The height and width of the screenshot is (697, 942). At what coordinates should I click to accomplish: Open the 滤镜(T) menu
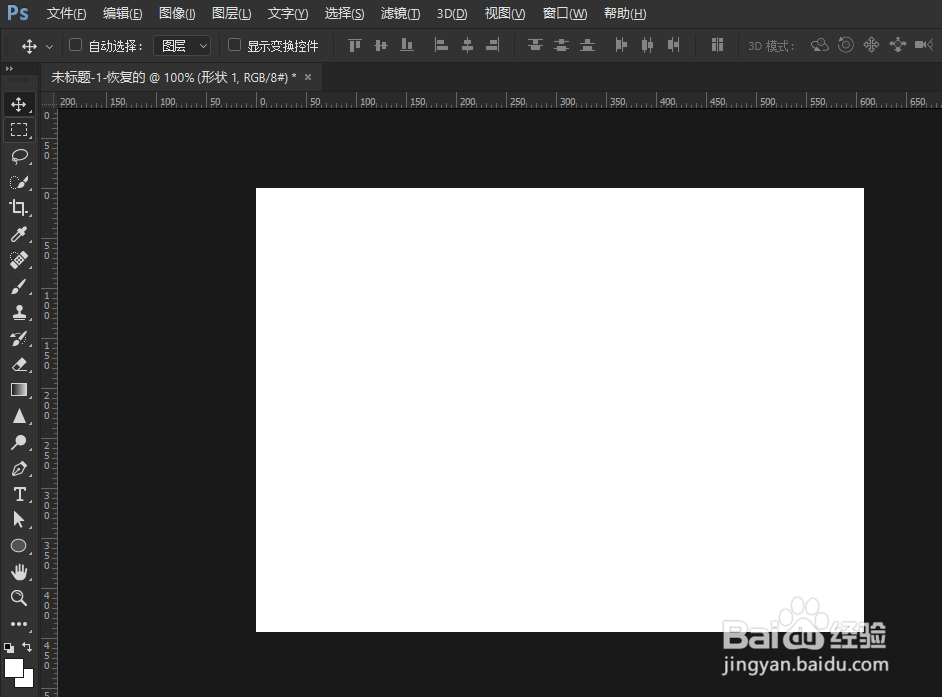coord(400,13)
